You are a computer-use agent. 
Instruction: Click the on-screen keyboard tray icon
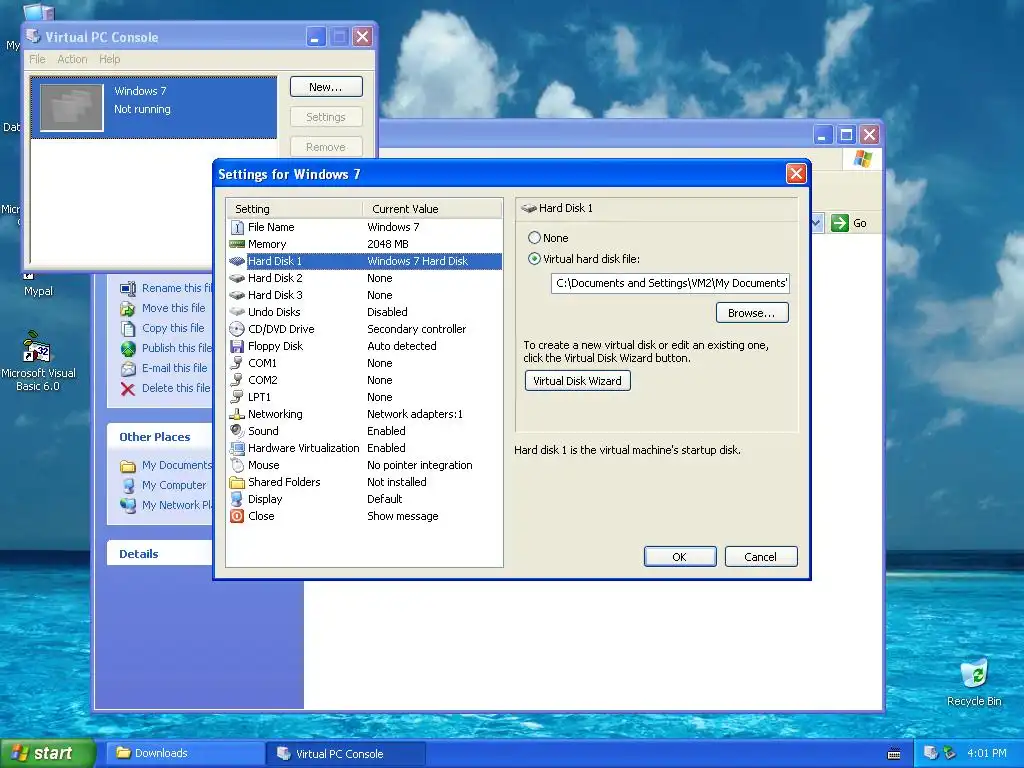[894, 754]
